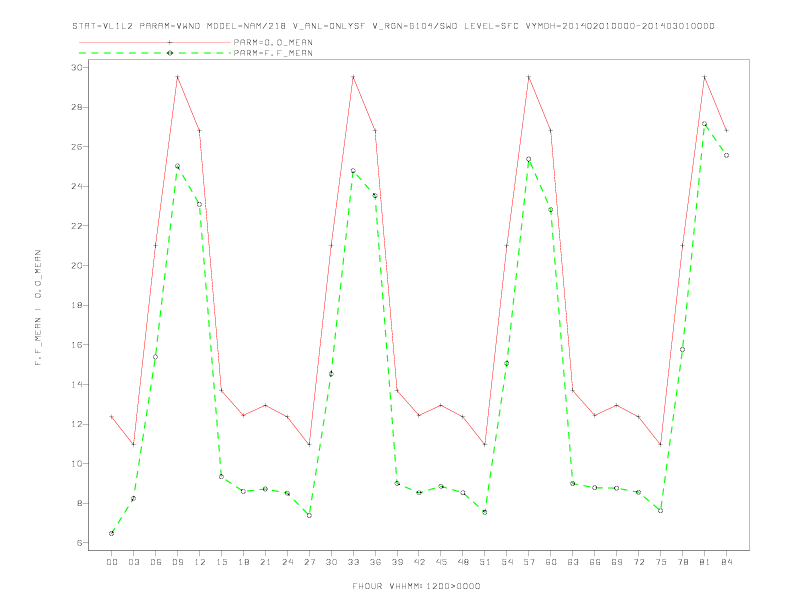Click the 45 forecast hour label on horizontal axis
Screen dimensions: 792x612
[441, 562]
